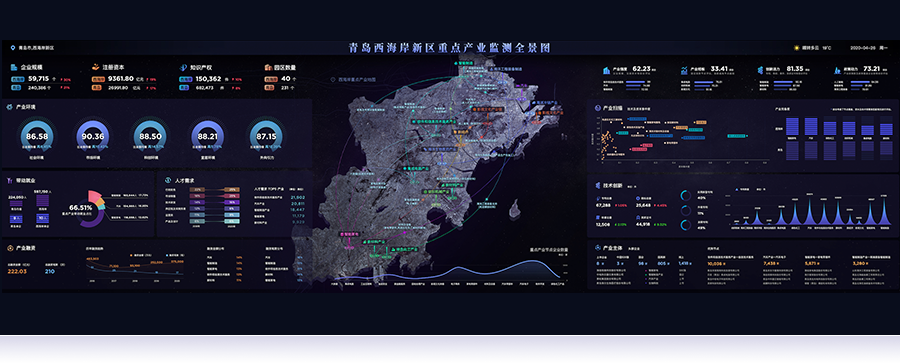The image size is (900, 363).
Task: Click the icon beside the 62.23 score
Action: (607, 70)
